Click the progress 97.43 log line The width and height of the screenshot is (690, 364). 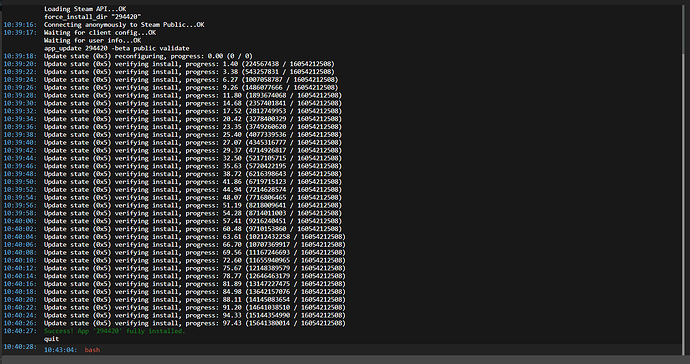point(195,324)
